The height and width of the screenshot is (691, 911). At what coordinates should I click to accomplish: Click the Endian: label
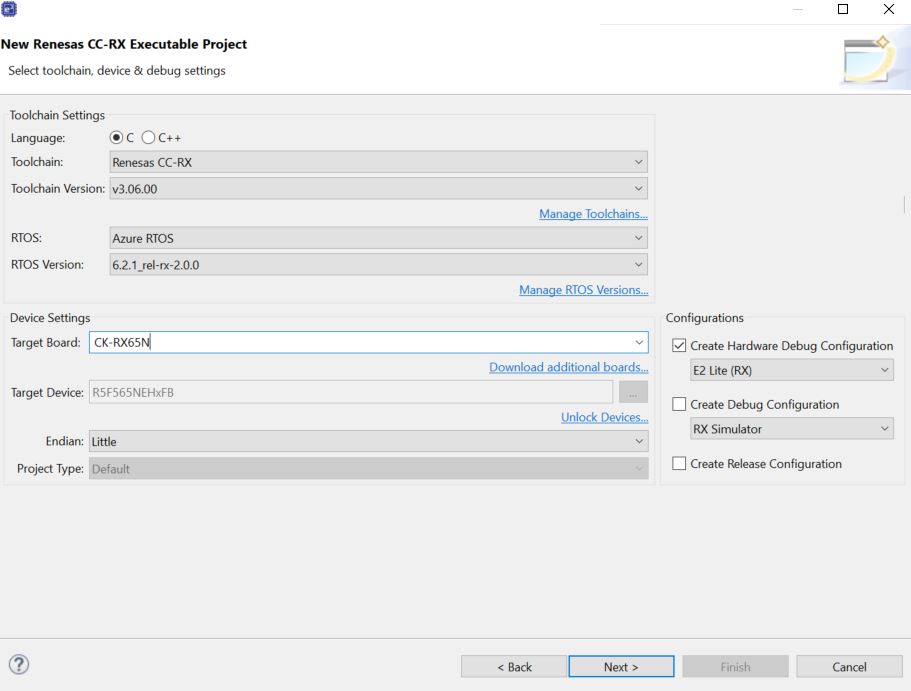(64, 441)
